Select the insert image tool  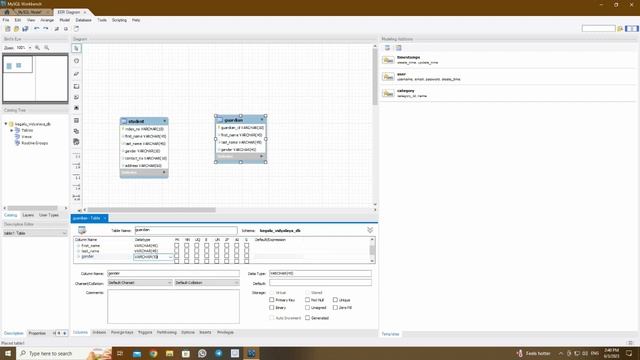click(76, 108)
